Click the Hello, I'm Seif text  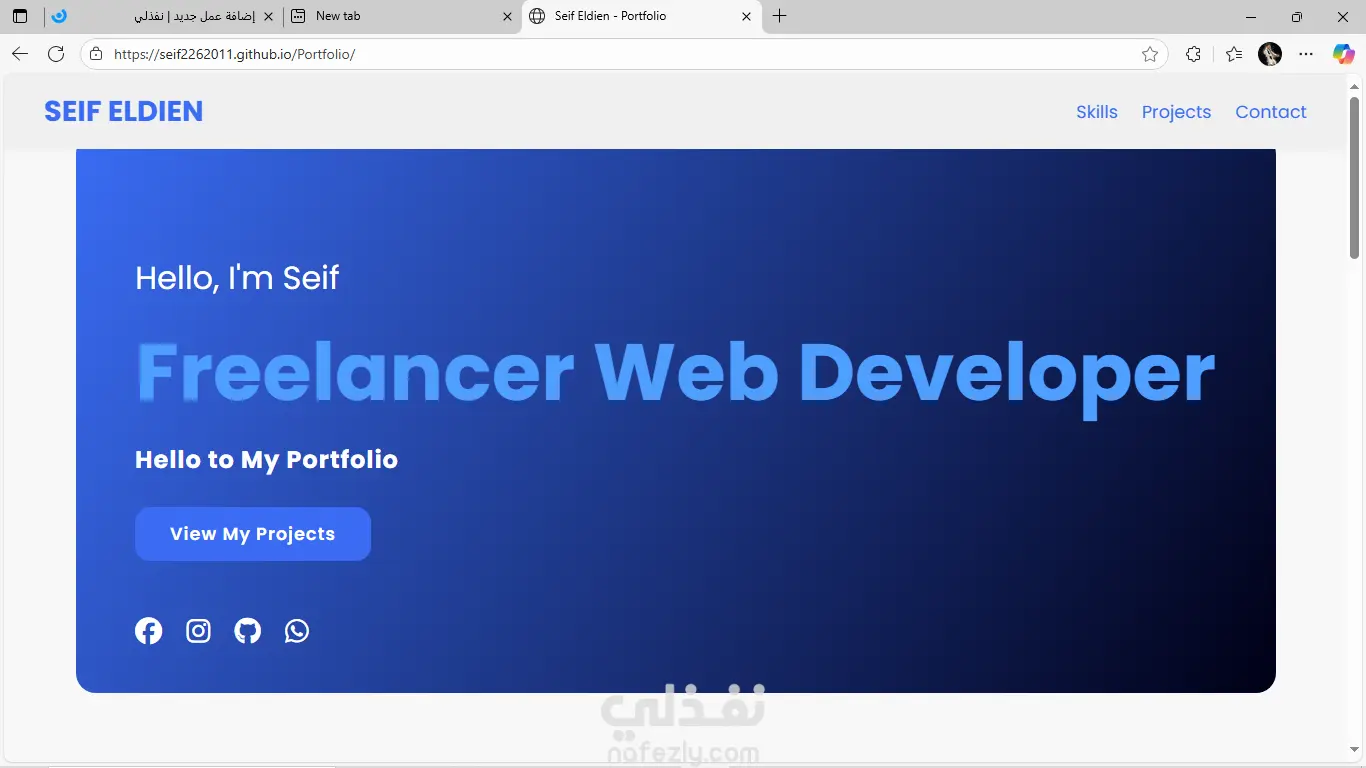[237, 277]
